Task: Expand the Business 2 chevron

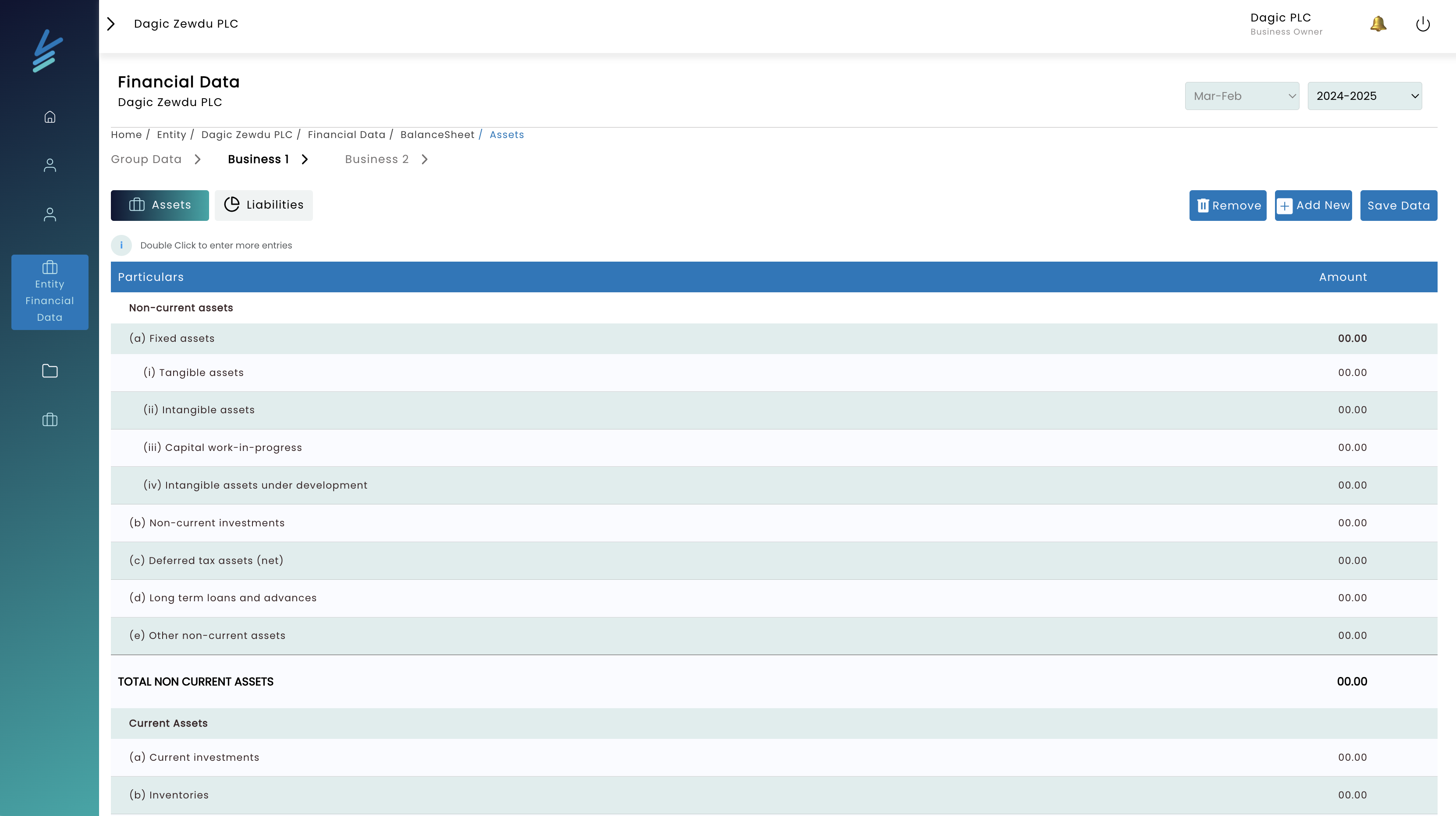Action: pyautogui.click(x=424, y=160)
